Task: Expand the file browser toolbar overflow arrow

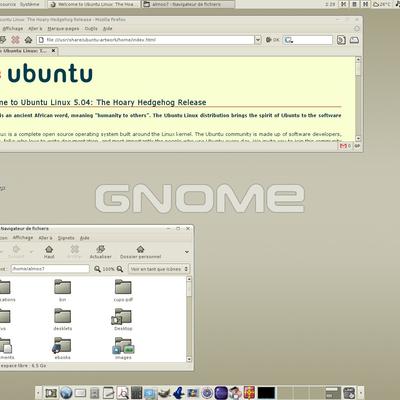Action: coord(187,252)
